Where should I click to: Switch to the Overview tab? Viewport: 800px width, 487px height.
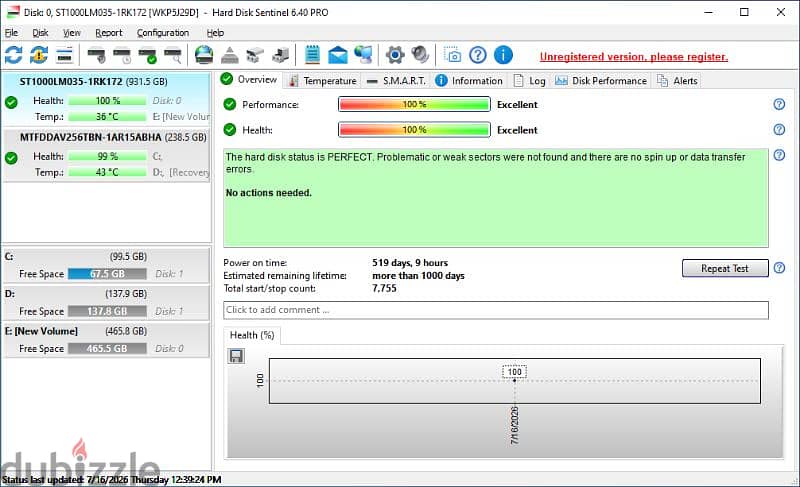(x=249, y=80)
